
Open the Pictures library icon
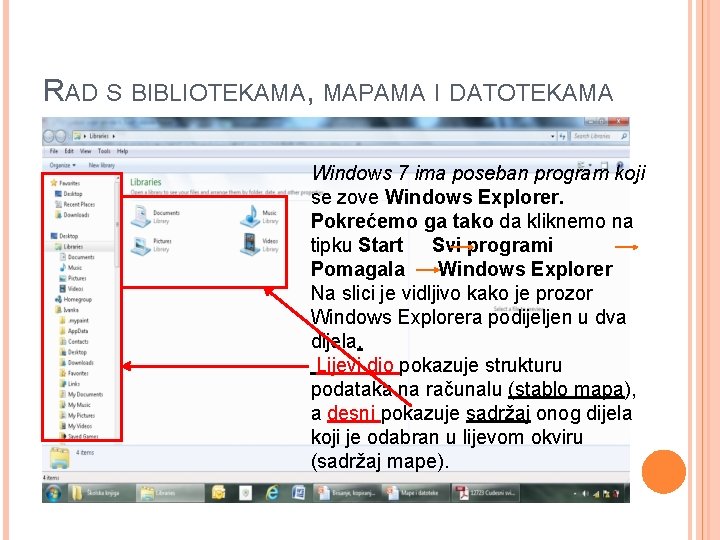tap(141, 245)
